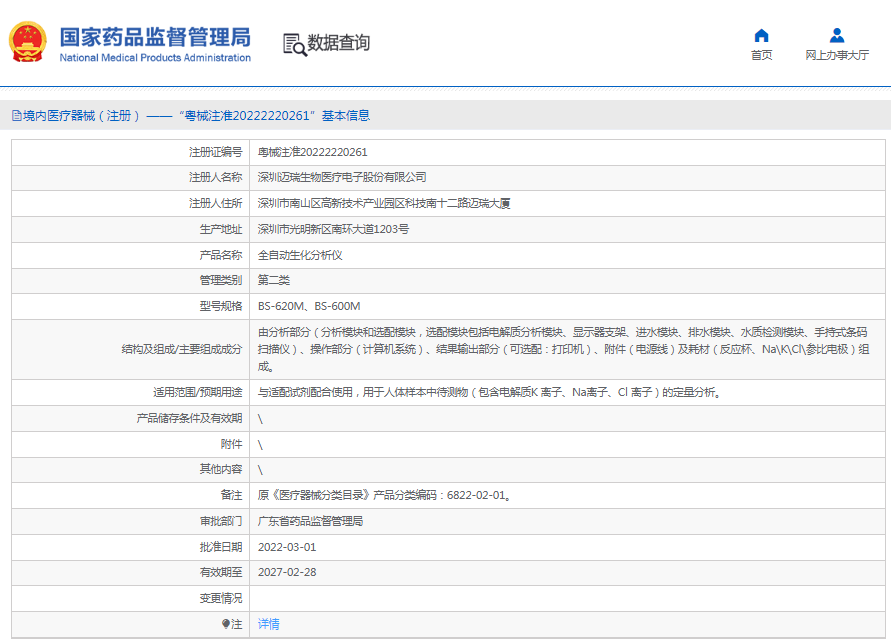The height and width of the screenshot is (643, 891).
Task: Select registration number 粤械注准20222220261 value
Action: [x=313, y=152]
